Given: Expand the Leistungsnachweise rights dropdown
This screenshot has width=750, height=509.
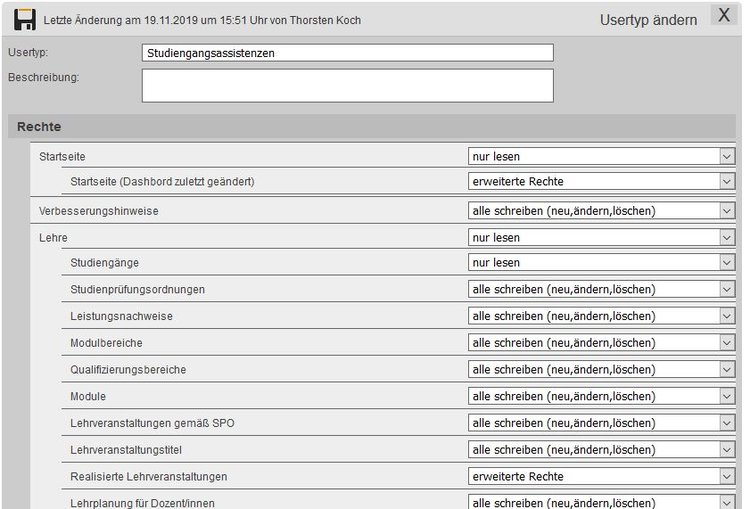Looking at the screenshot, I should 601,316.
